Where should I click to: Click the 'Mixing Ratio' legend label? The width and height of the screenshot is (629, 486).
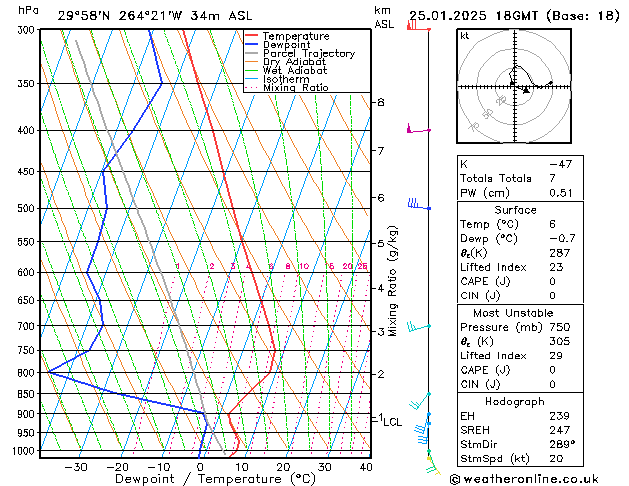296,87
